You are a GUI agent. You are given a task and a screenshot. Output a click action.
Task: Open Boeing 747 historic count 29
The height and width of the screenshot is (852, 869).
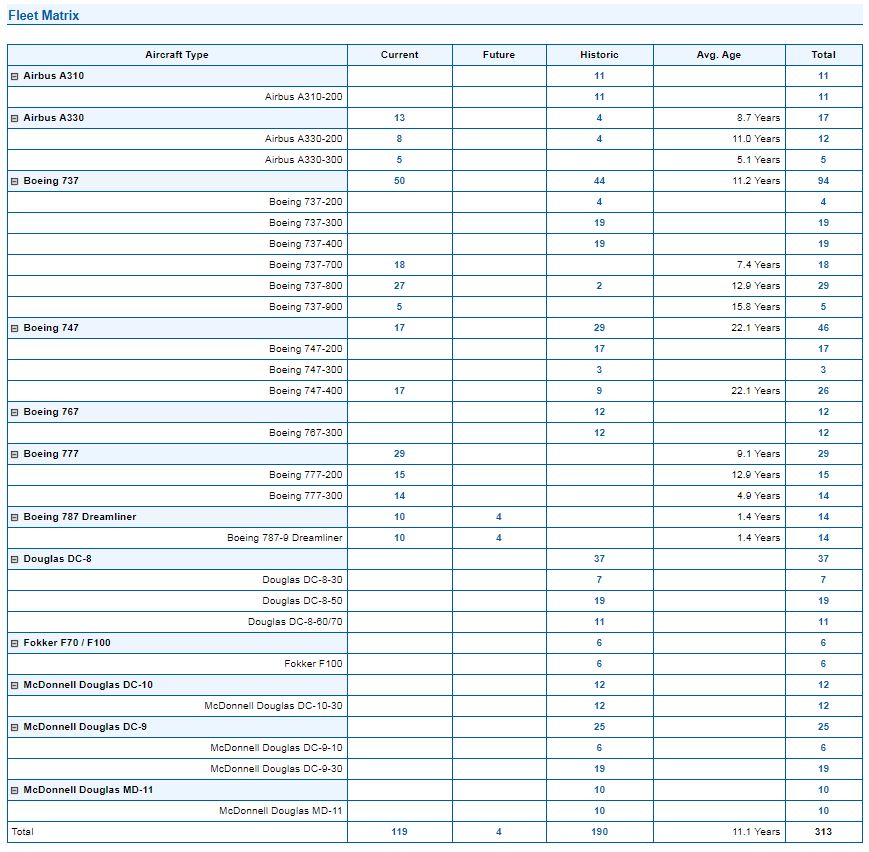click(x=599, y=328)
